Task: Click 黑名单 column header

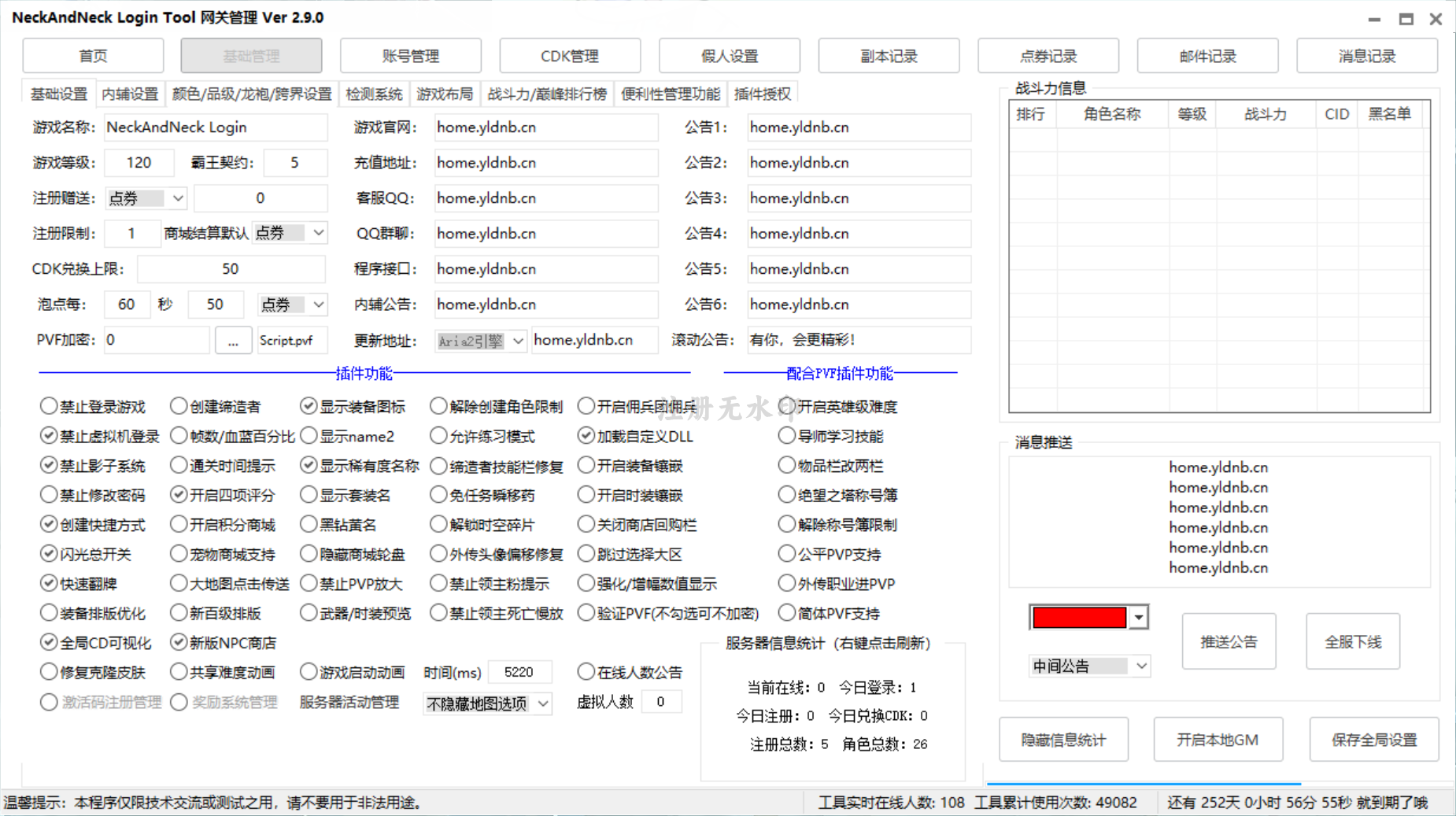Action: (1389, 114)
